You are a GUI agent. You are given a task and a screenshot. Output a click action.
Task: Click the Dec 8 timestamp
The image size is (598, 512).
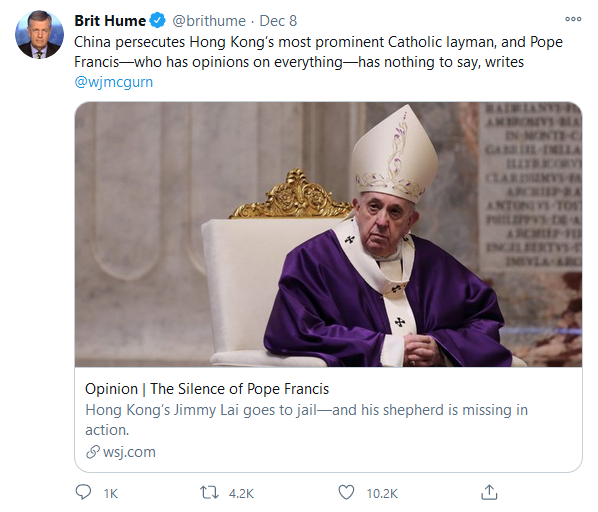click(x=278, y=21)
